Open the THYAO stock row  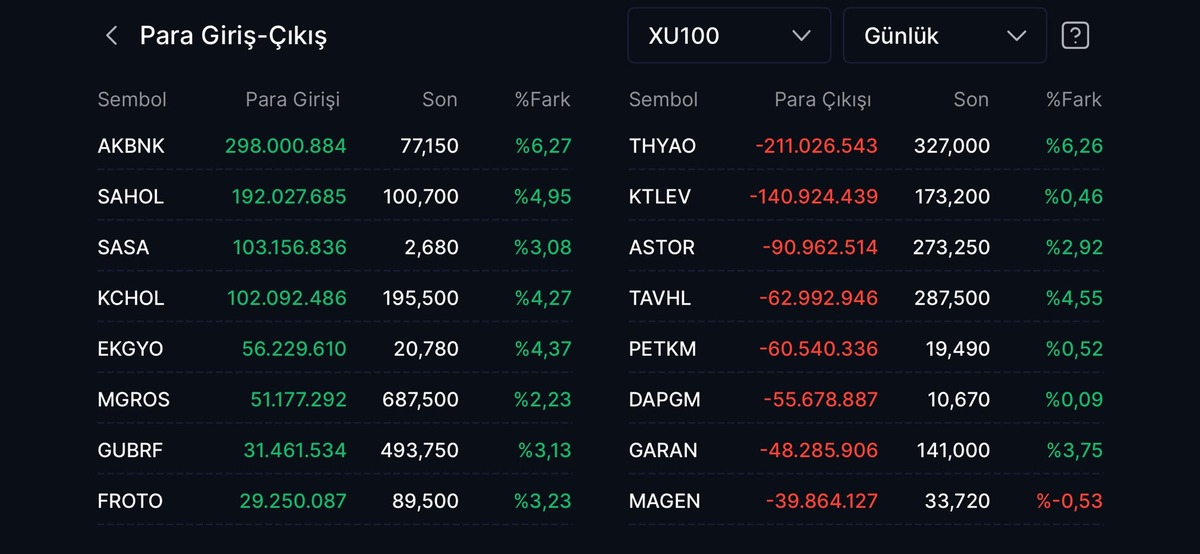point(866,146)
